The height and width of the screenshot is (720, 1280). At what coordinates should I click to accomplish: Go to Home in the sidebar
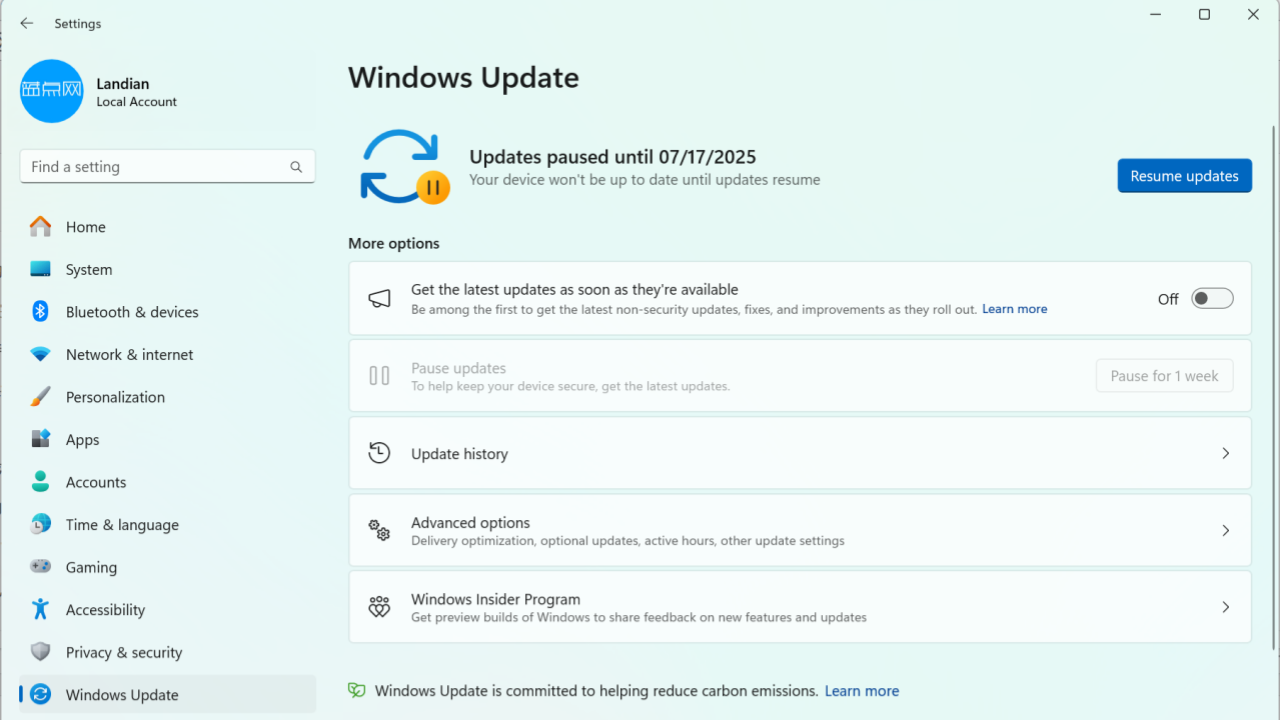point(86,227)
